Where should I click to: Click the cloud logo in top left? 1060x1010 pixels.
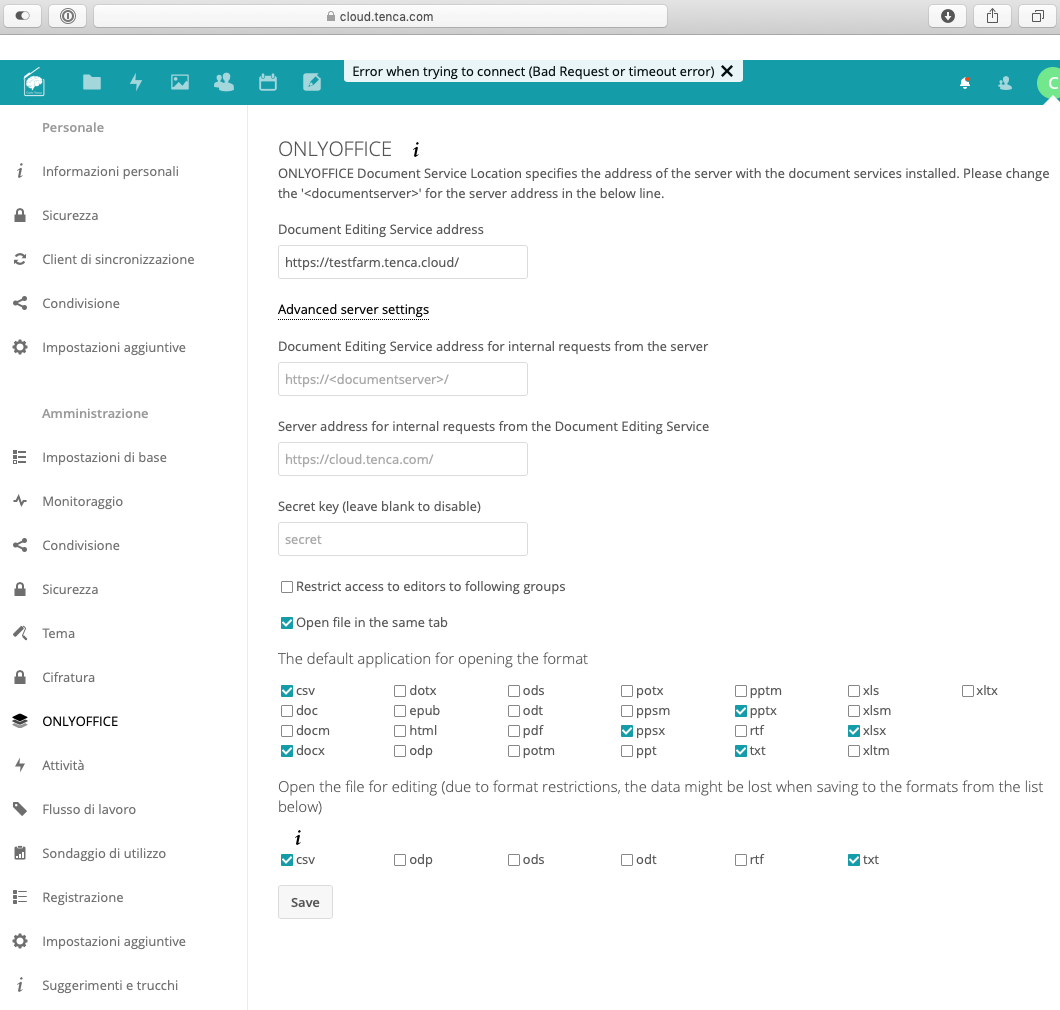click(x=34, y=82)
